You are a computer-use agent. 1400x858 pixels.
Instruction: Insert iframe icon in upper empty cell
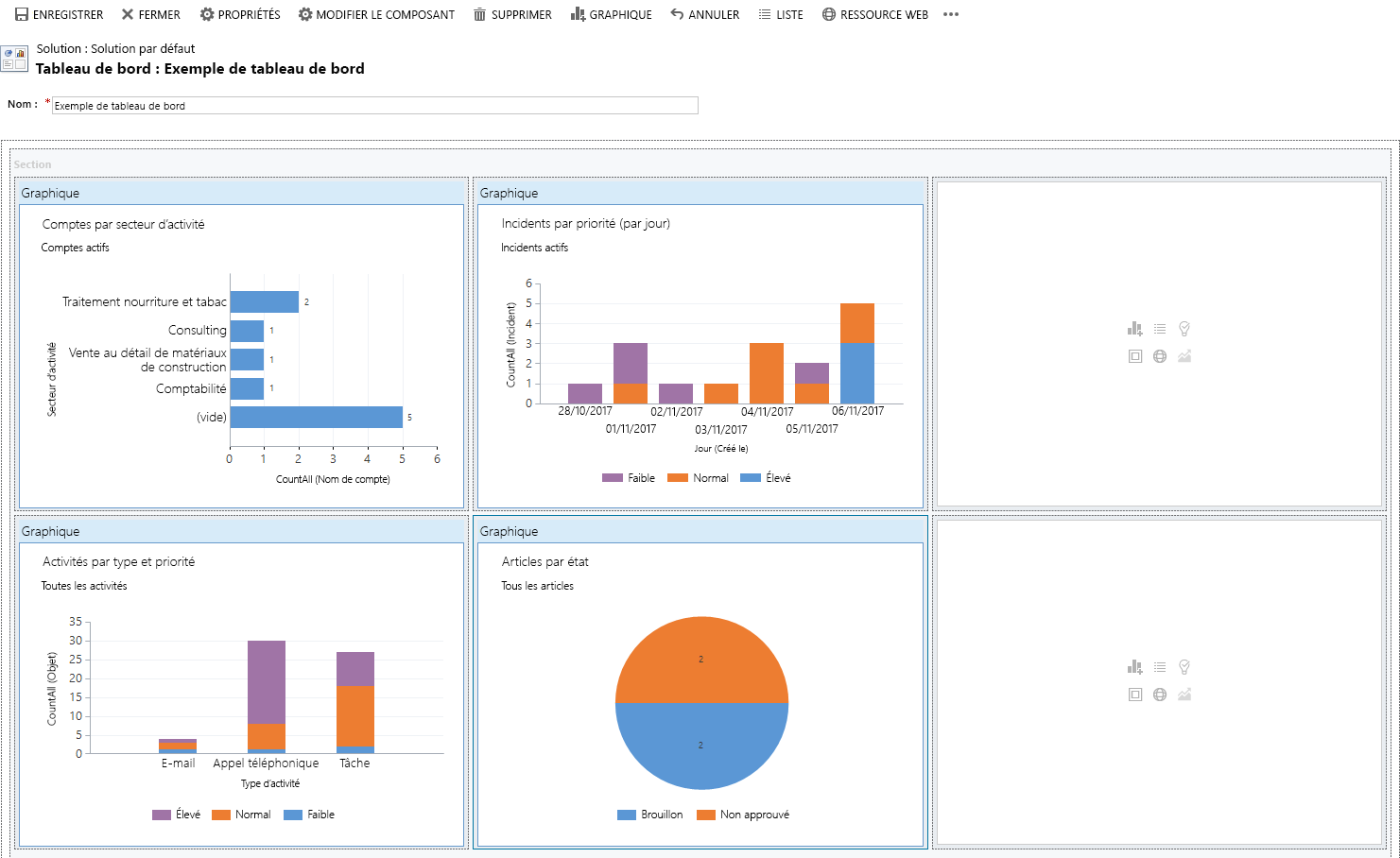(x=1135, y=356)
